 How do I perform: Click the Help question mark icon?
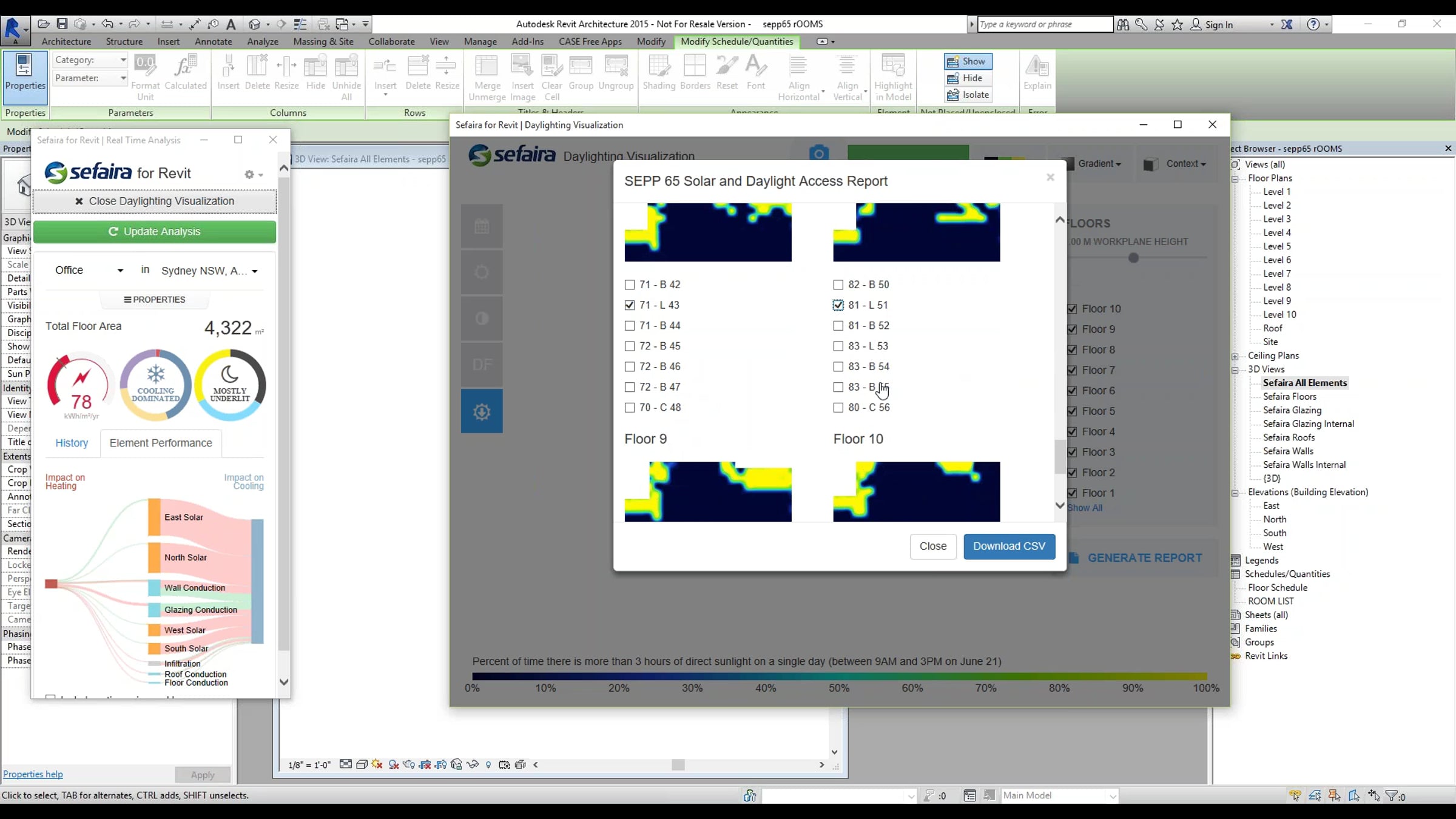point(1313,24)
